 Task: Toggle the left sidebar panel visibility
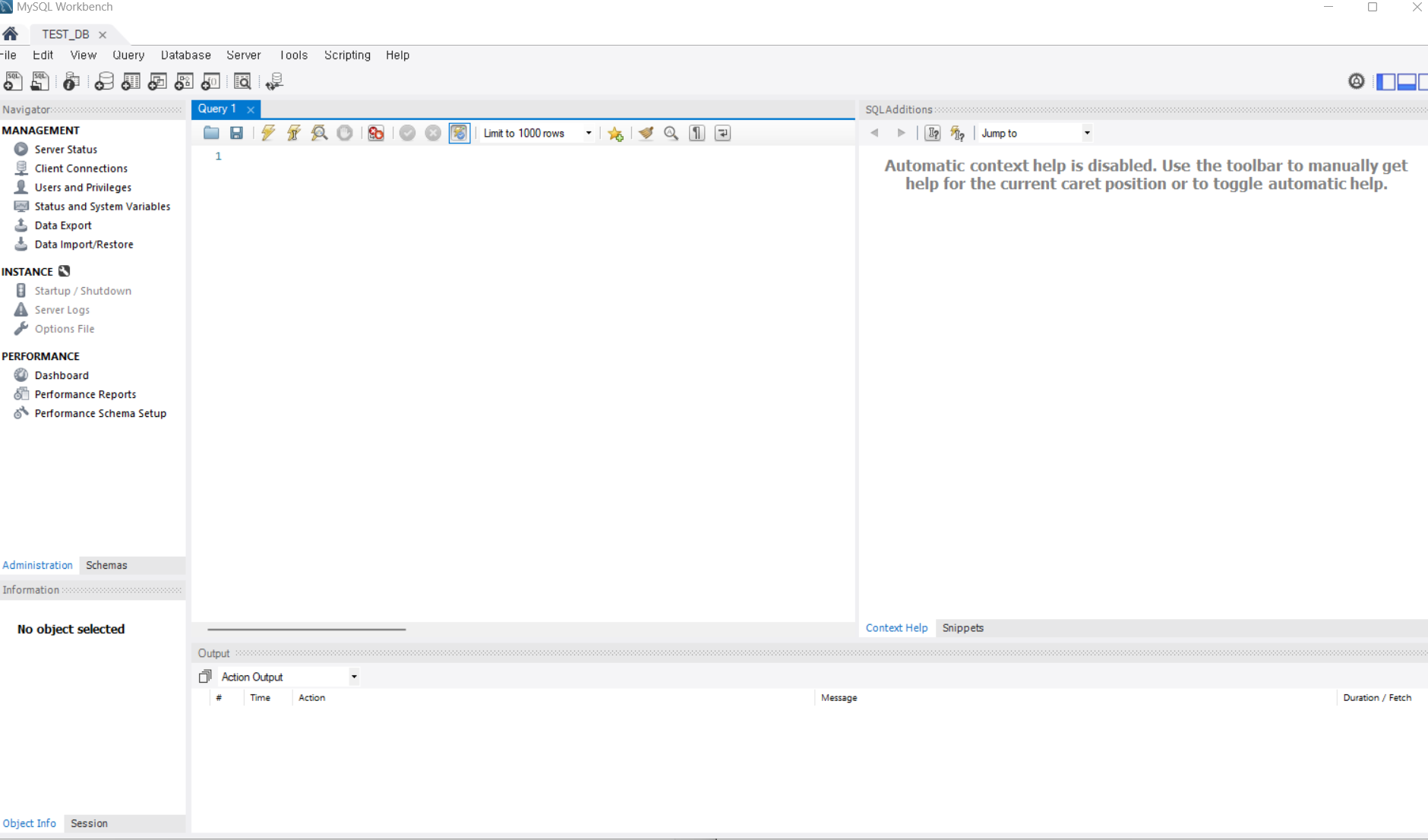pos(1386,81)
